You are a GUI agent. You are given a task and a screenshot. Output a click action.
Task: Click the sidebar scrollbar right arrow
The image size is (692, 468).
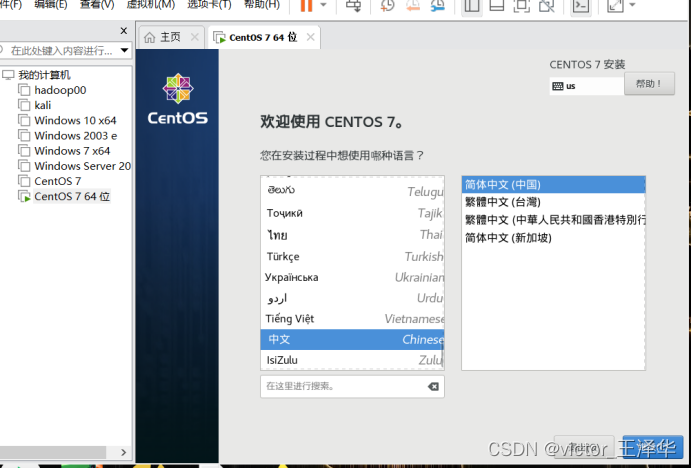tap(123, 452)
